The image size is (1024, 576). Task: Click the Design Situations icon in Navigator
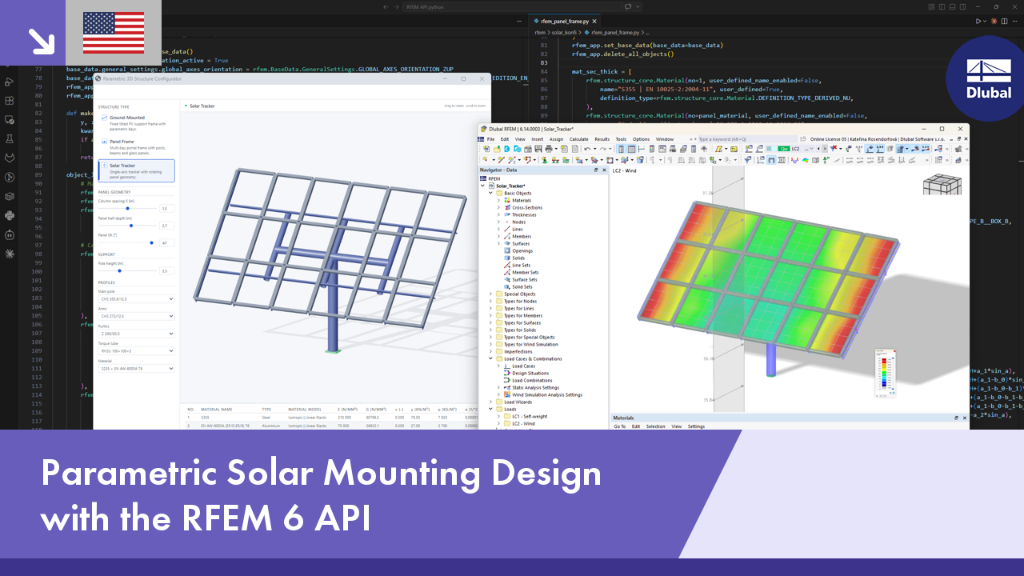point(507,373)
